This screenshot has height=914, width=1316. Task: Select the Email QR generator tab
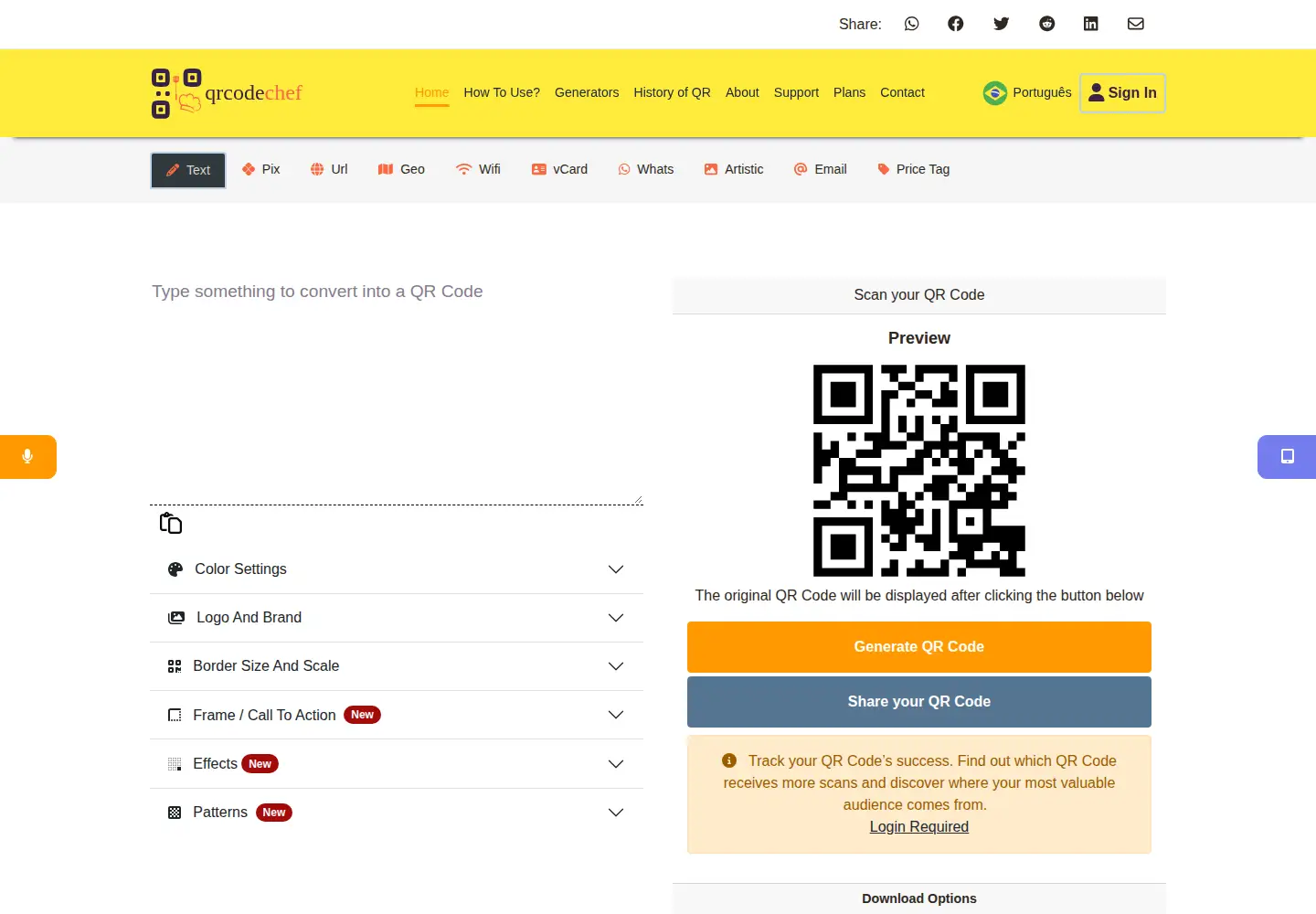click(821, 169)
